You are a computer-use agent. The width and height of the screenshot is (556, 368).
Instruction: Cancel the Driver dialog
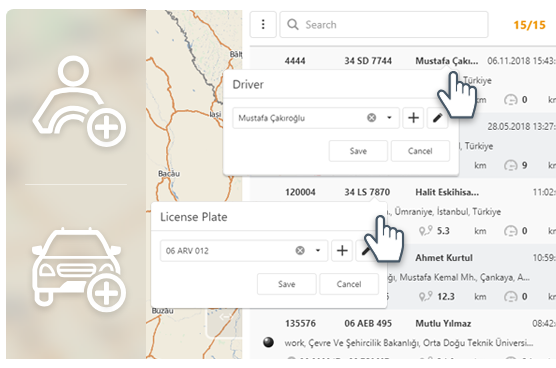click(420, 151)
